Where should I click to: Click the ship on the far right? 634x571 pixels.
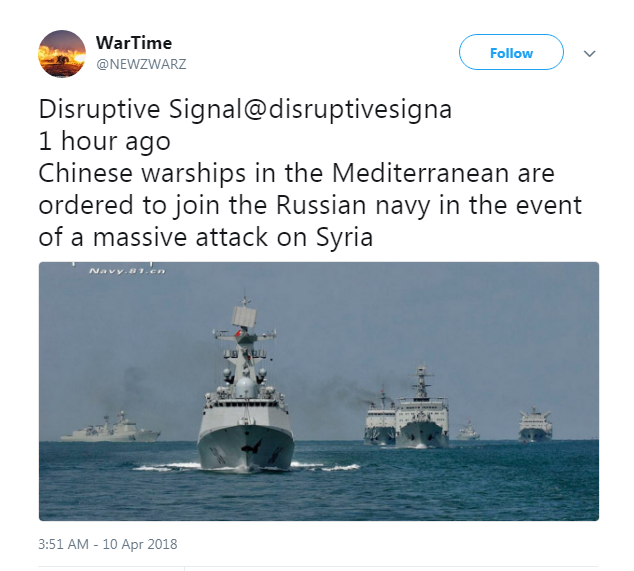click(535, 424)
